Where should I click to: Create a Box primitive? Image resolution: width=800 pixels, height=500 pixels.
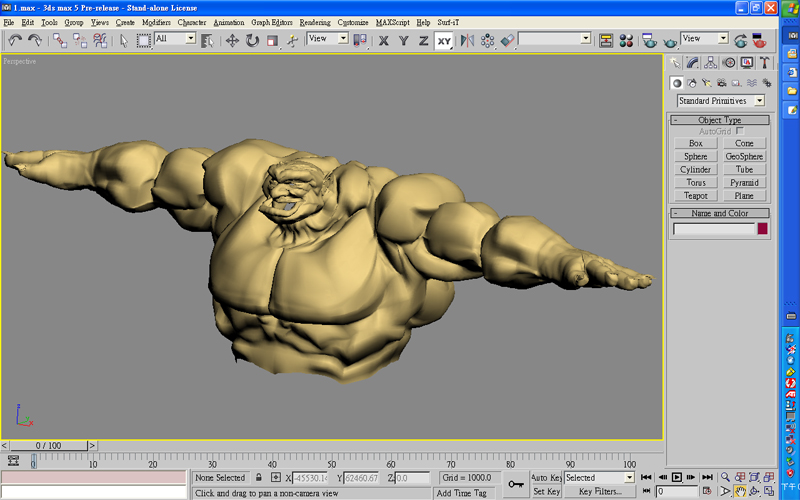pos(695,143)
